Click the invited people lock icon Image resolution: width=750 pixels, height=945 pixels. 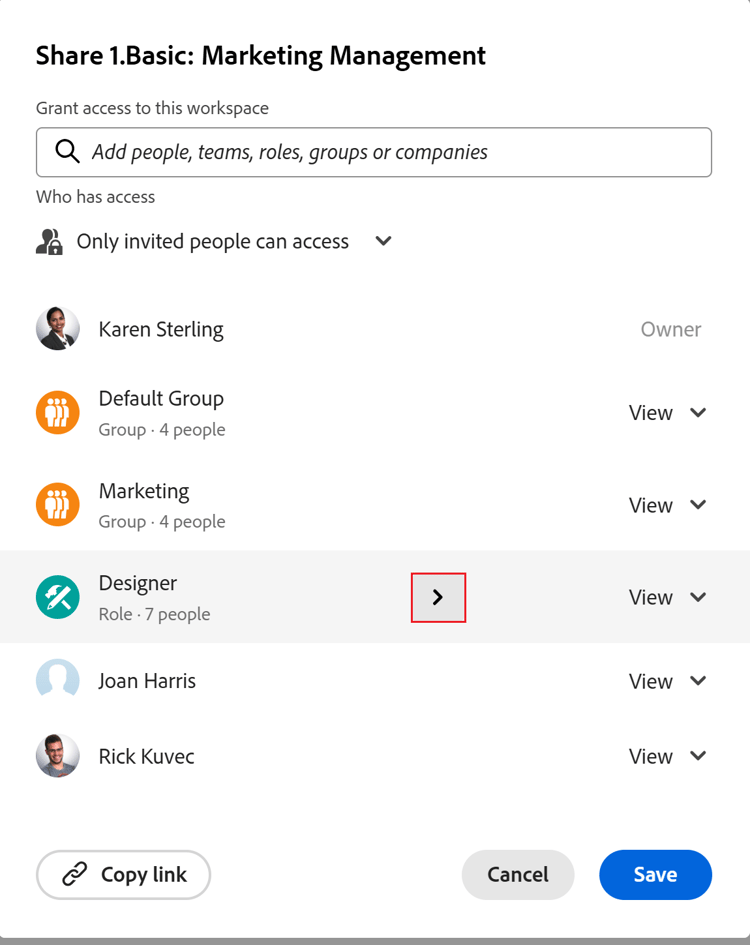[49, 242]
